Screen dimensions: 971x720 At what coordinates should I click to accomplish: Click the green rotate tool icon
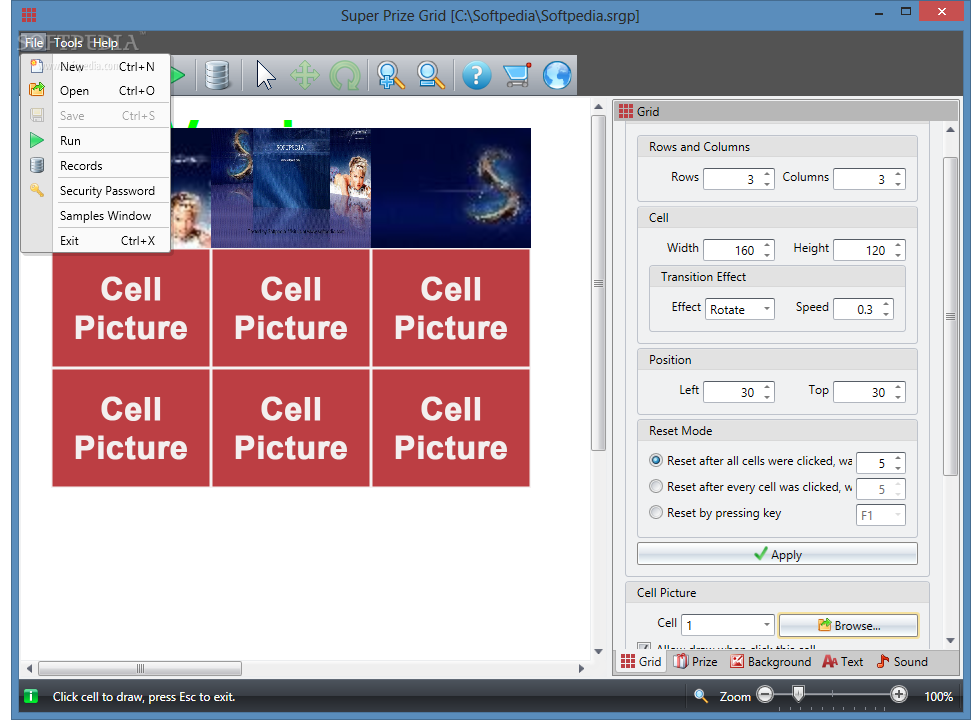click(x=345, y=77)
